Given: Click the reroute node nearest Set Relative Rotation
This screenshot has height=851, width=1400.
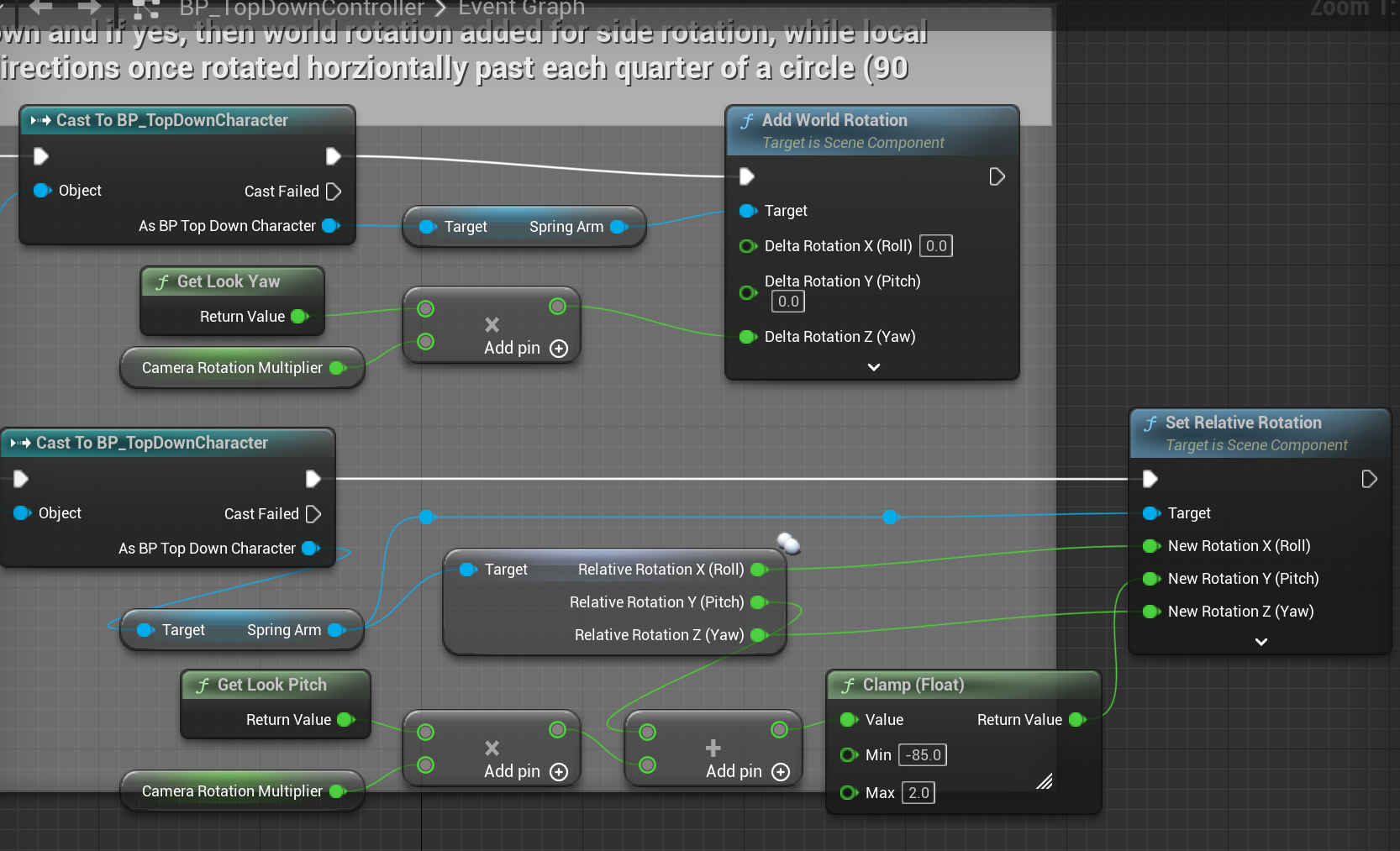Looking at the screenshot, I should [891, 517].
